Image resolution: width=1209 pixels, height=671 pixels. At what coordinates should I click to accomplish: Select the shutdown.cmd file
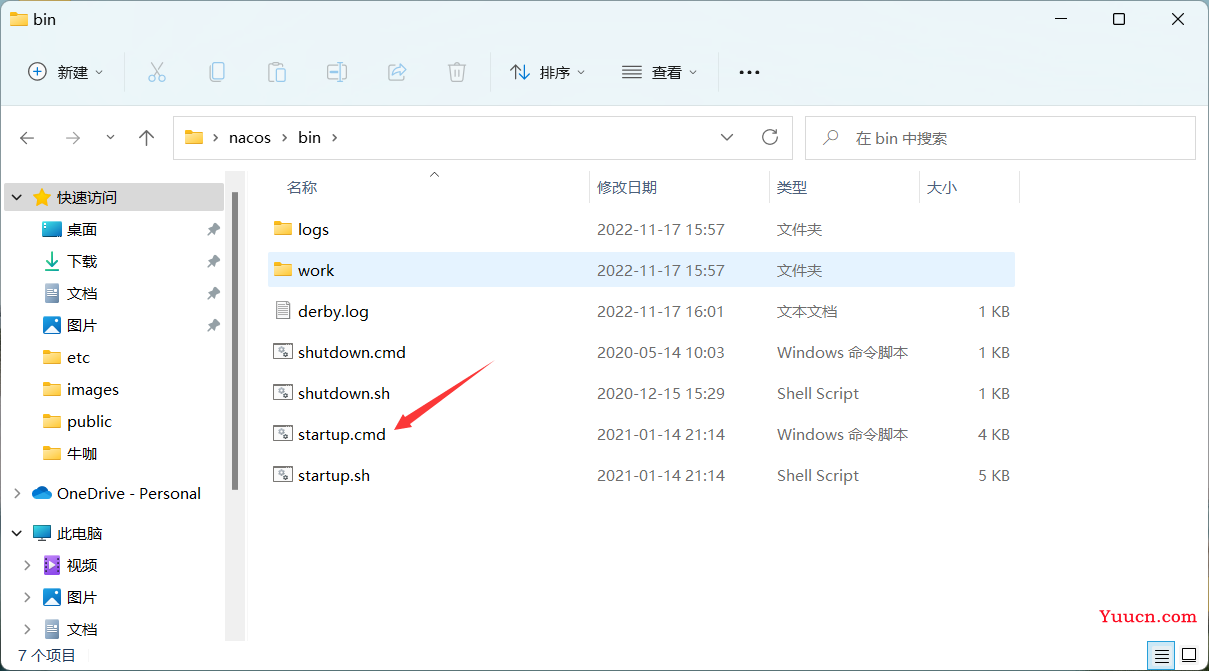coord(641,352)
